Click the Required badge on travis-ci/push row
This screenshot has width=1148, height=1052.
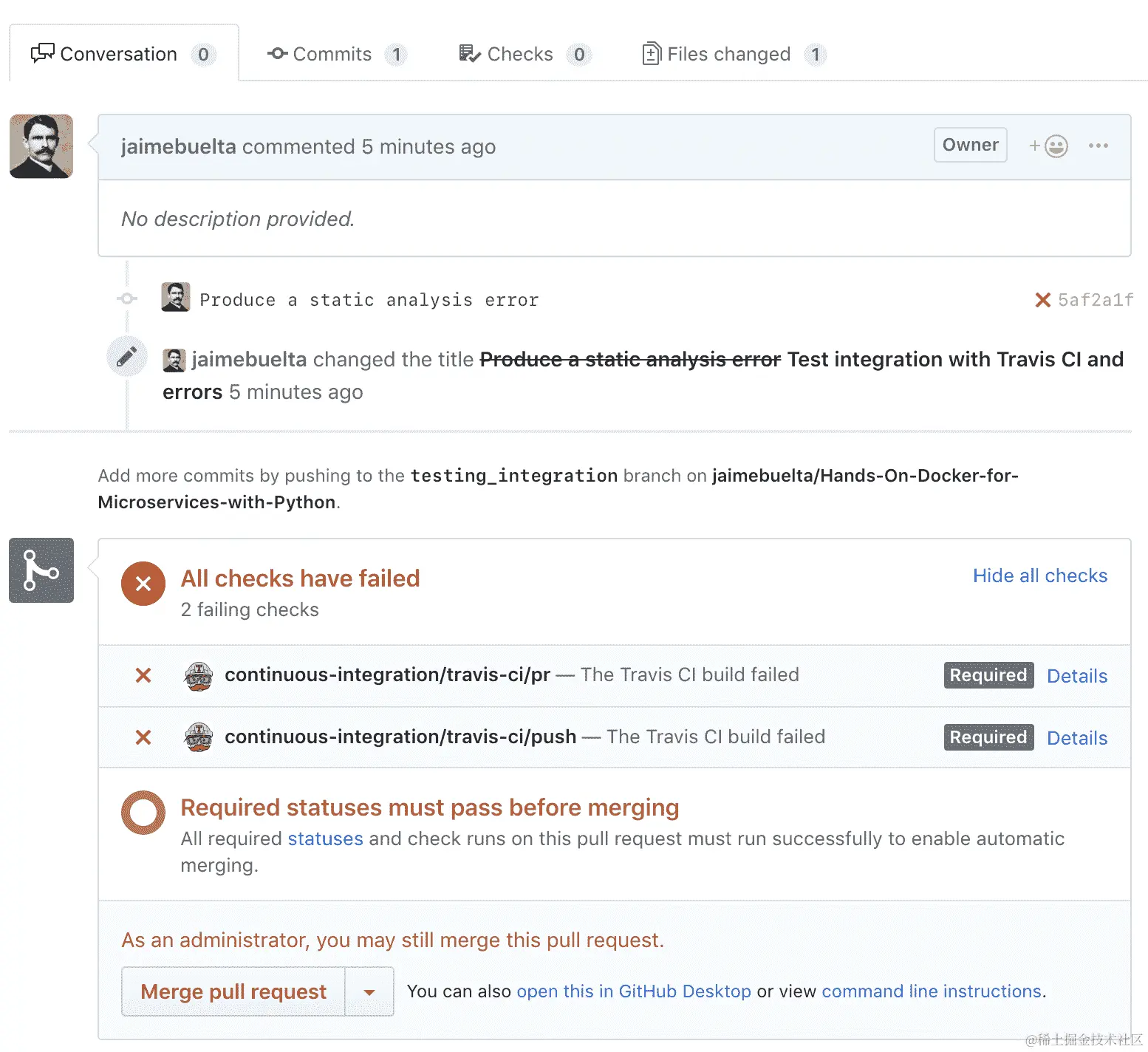click(988, 737)
